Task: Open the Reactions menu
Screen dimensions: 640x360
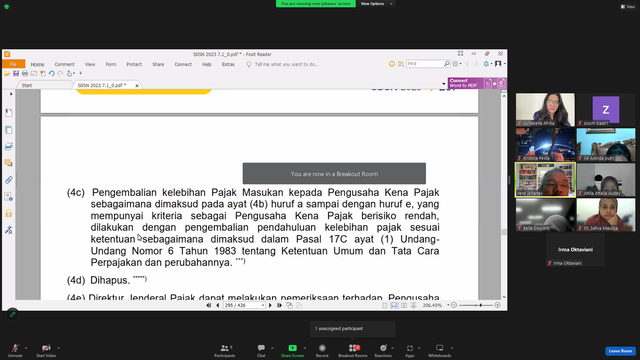Action: click(x=383, y=350)
